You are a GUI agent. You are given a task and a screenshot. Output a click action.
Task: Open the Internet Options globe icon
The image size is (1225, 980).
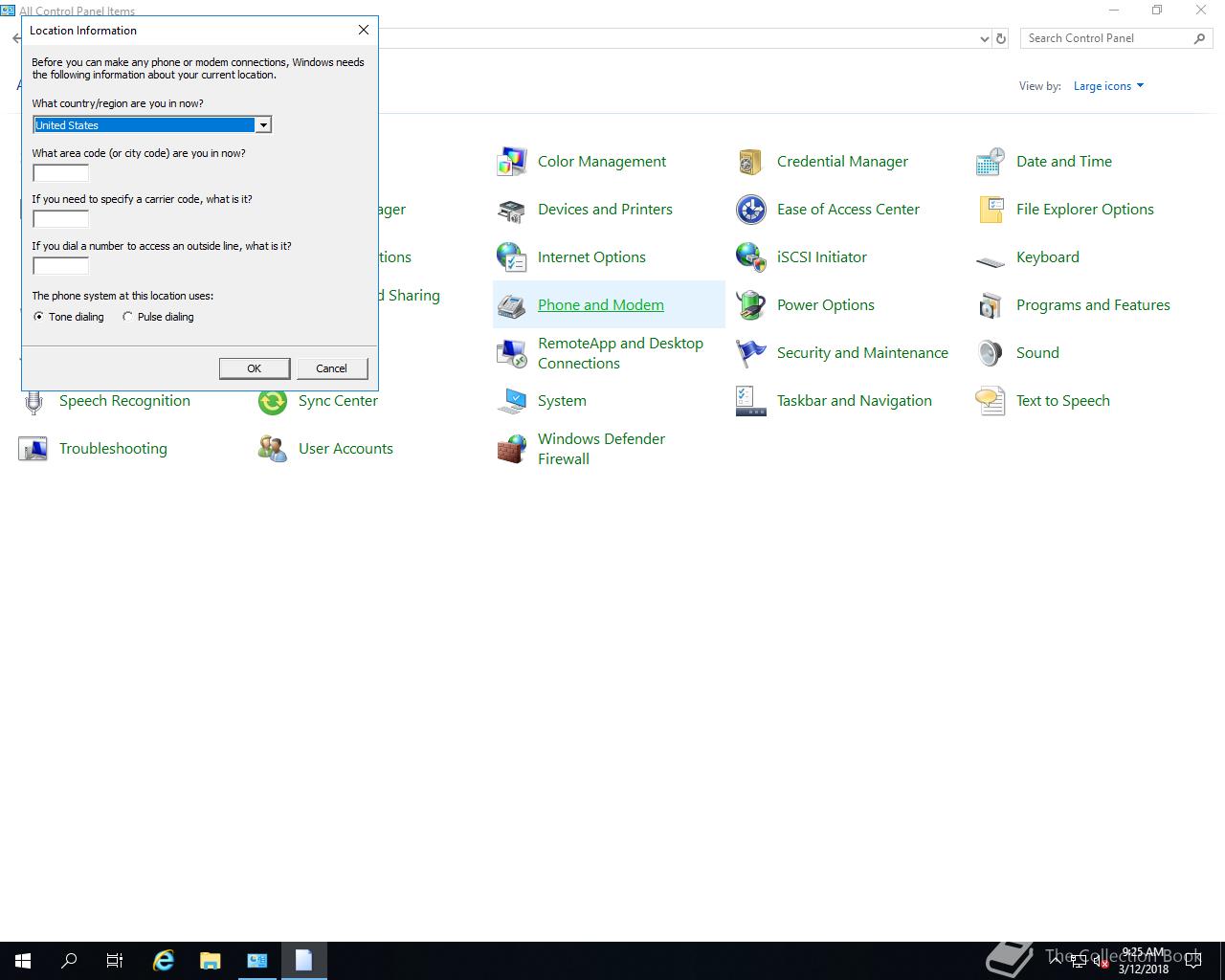(512, 257)
